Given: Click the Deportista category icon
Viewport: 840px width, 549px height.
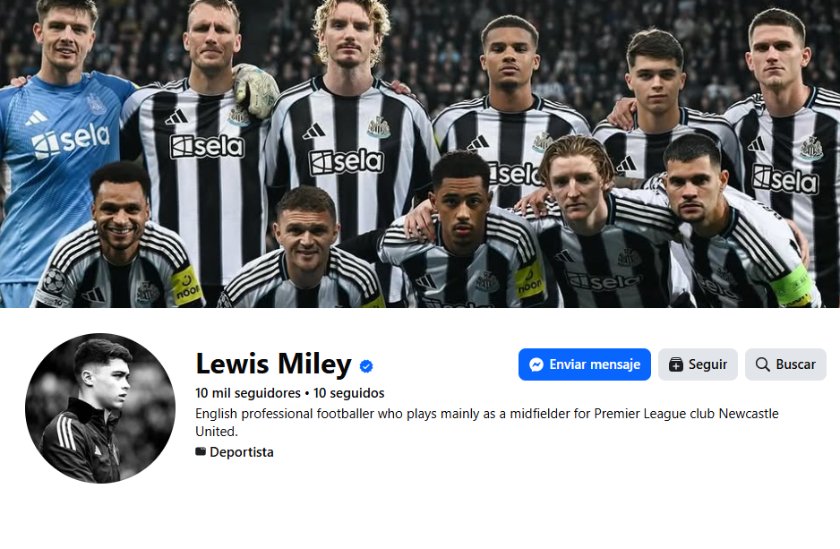Looking at the screenshot, I should coord(201,452).
